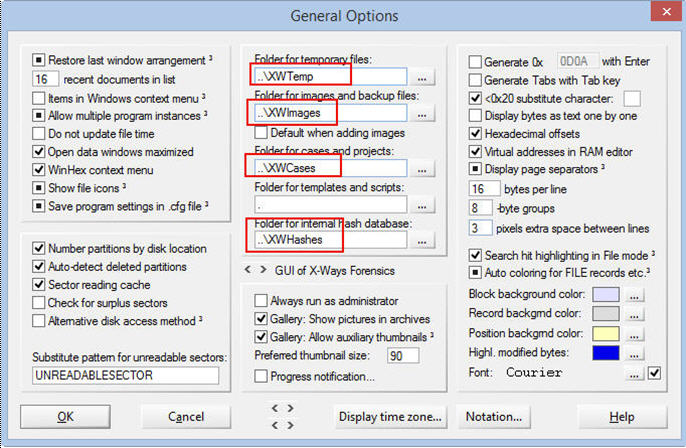Open Record background color picker button

(x=636, y=314)
